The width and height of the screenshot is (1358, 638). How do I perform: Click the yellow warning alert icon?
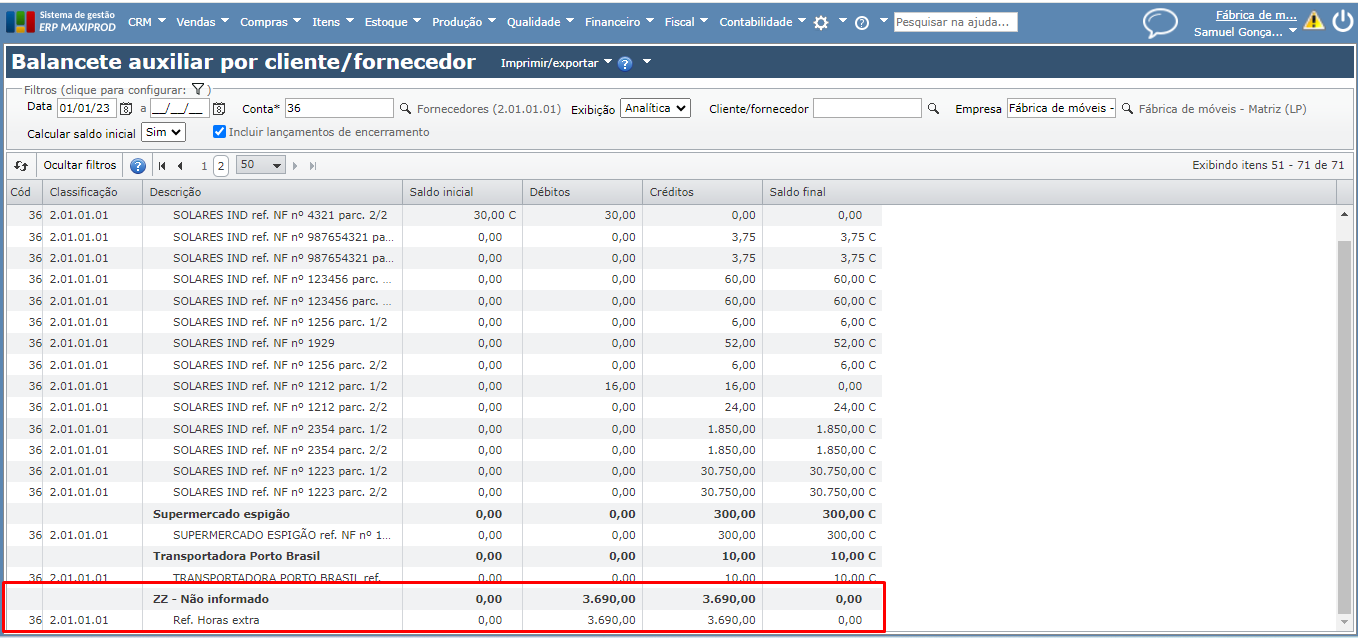pos(1313,22)
